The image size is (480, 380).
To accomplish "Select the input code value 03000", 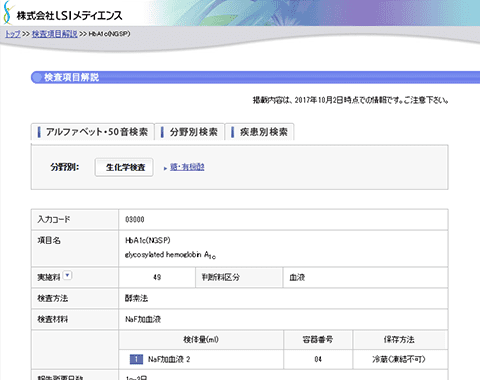I will [135, 219].
